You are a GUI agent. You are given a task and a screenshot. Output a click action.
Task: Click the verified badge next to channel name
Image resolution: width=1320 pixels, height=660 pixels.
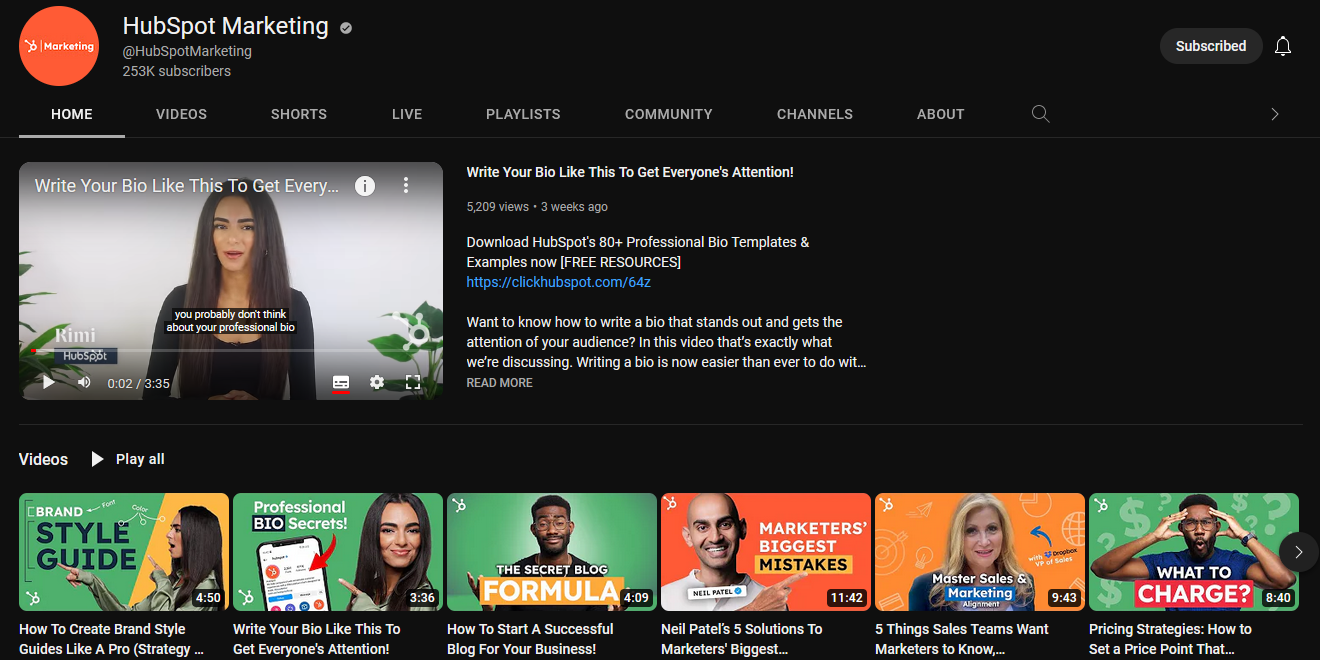(x=346, y=28)
